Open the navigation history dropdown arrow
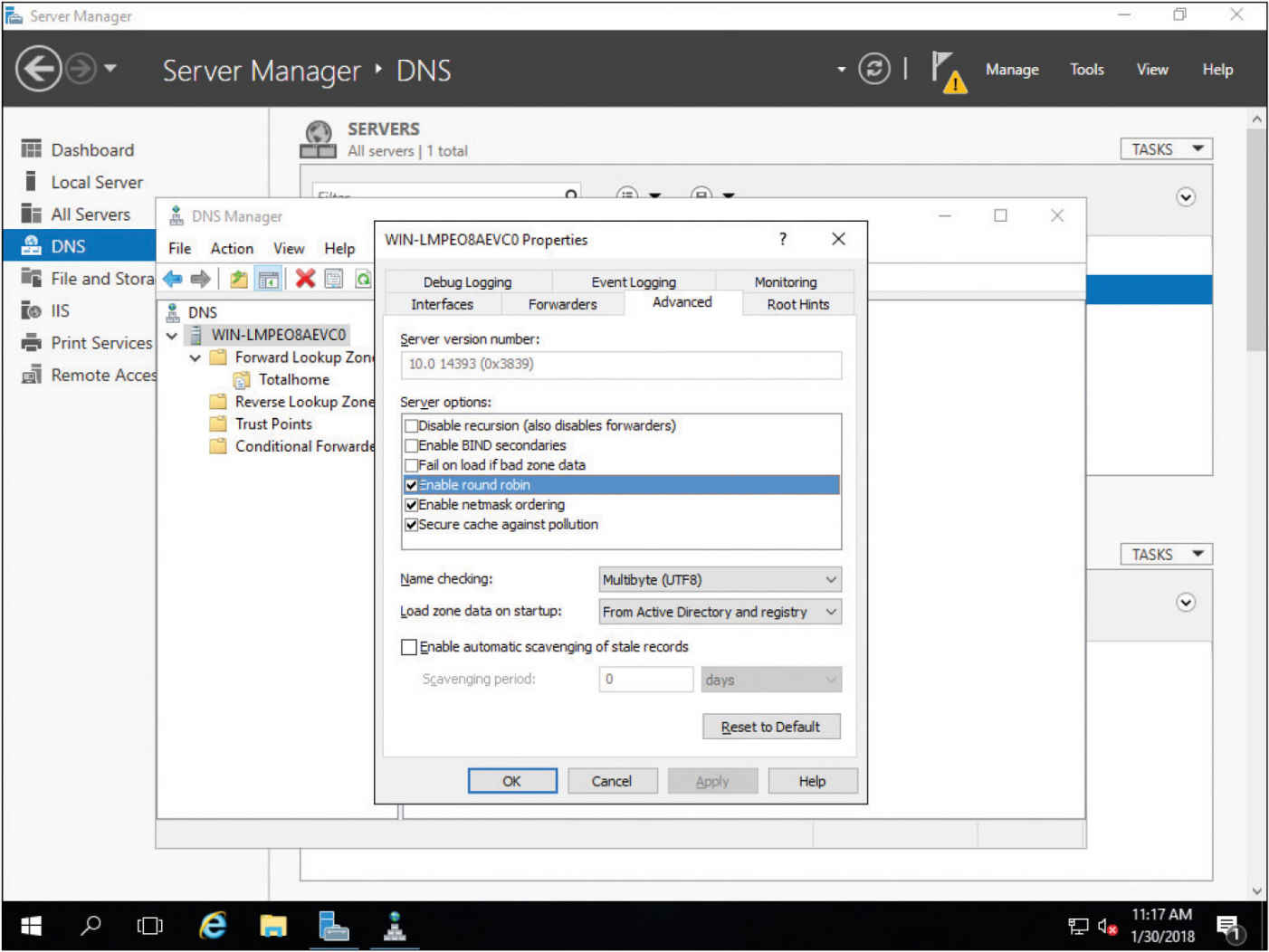The height and width of the screenshot is (952, 1269). [x=110, y=68]
